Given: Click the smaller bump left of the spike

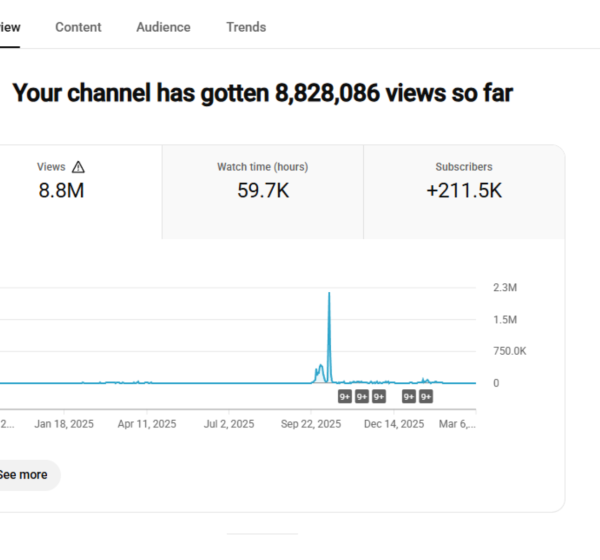Looking at the screenshot, I should pos(320,370).
